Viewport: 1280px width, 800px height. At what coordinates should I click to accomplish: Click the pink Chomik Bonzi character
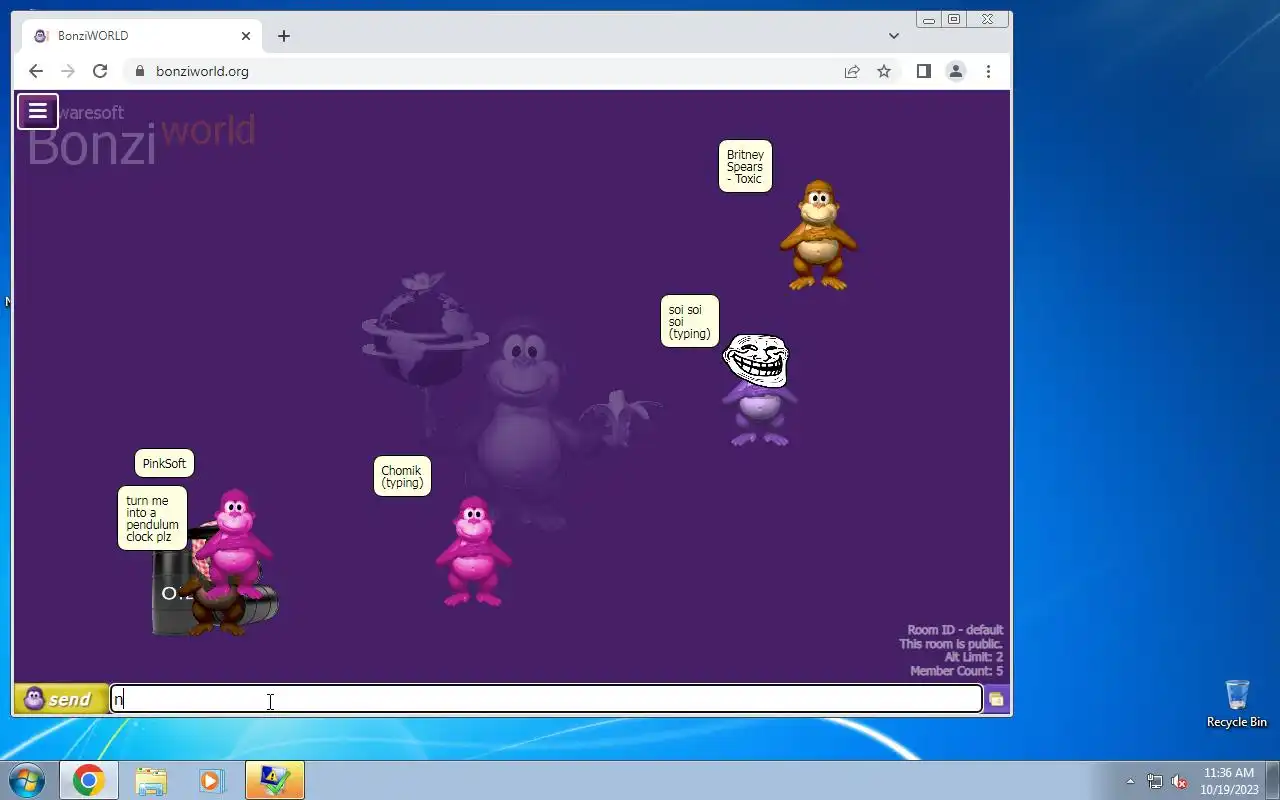[x=473, y=551]
